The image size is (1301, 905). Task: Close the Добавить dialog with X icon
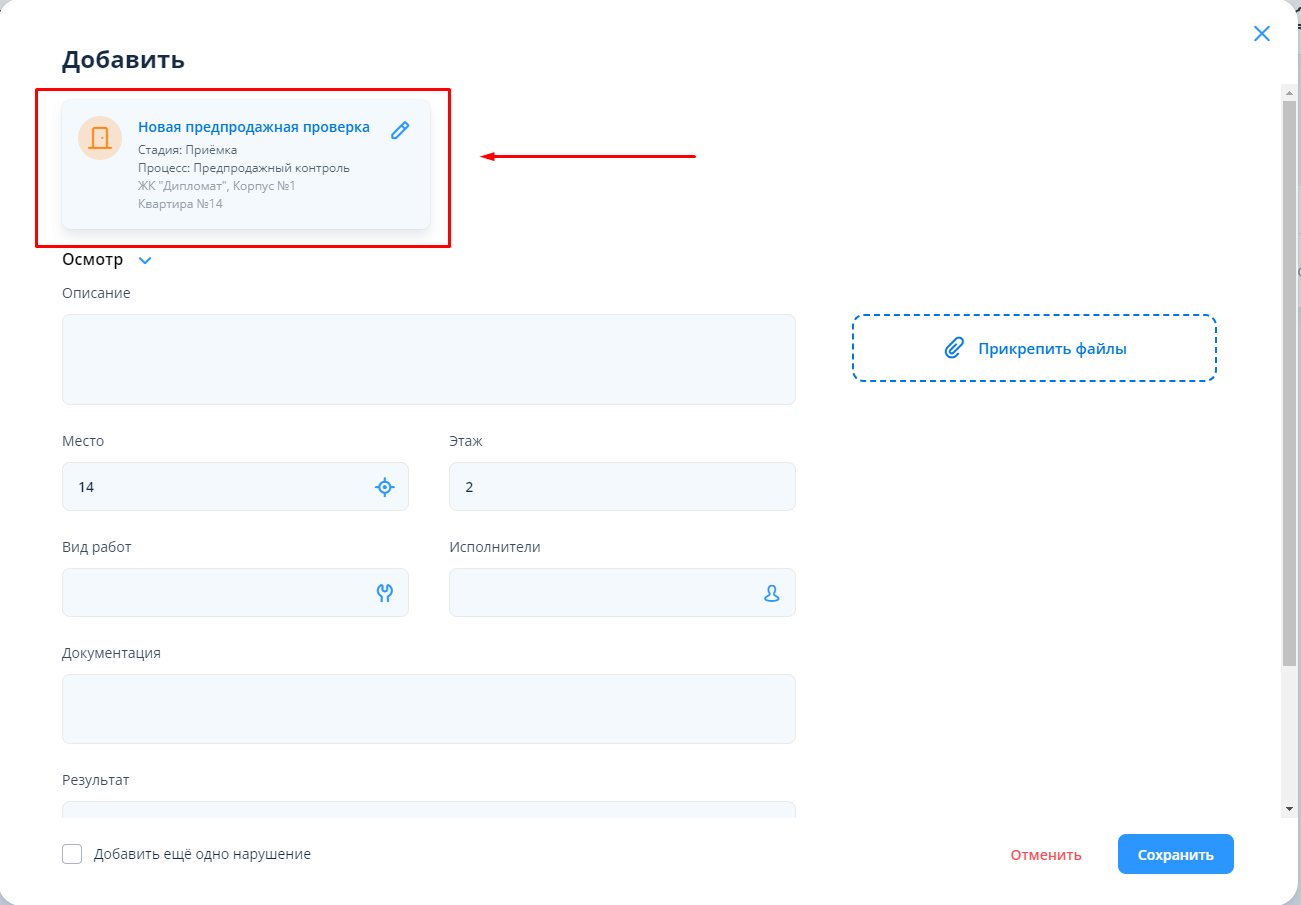1262,34
